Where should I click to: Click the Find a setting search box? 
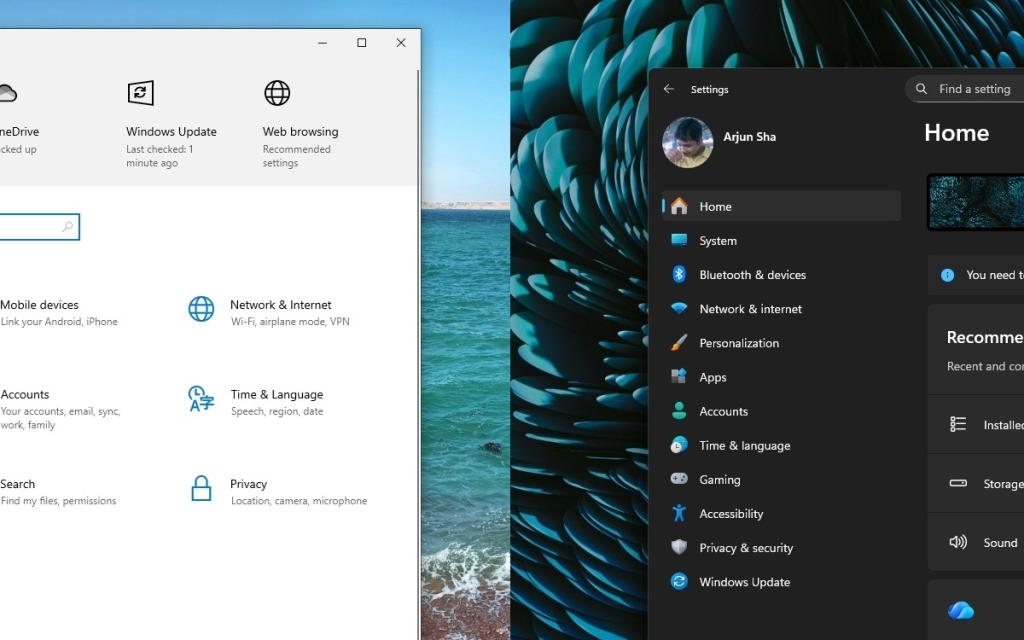970,88
